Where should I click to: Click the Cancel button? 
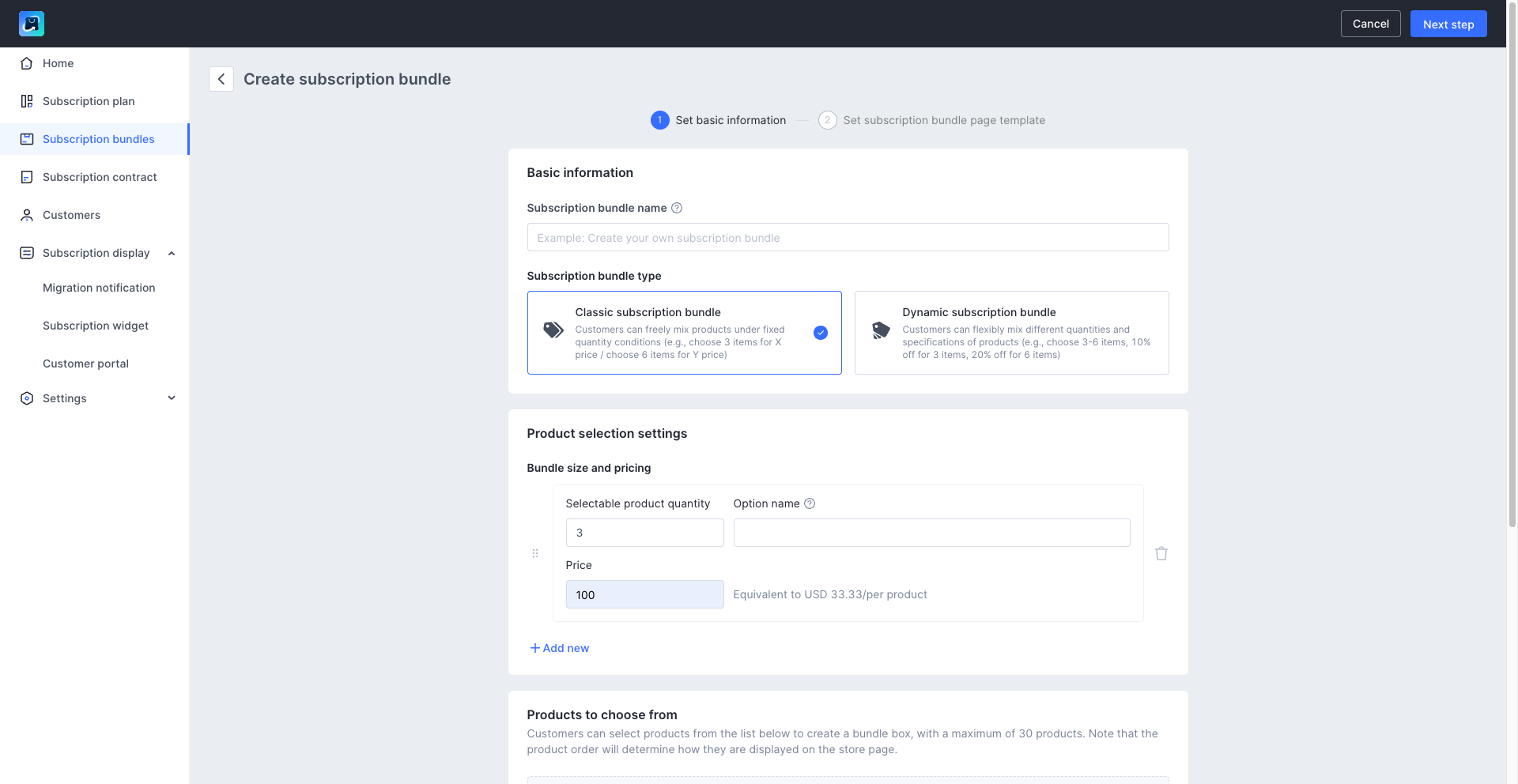coord(1370,24)
